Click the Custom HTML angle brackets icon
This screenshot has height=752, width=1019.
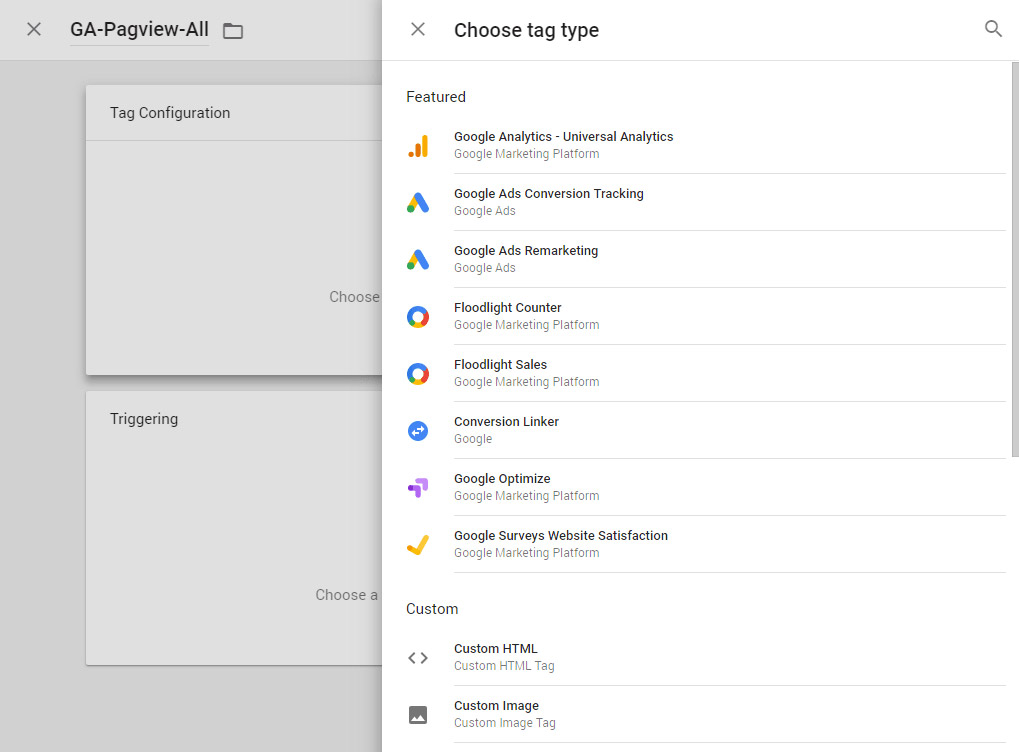418,658
